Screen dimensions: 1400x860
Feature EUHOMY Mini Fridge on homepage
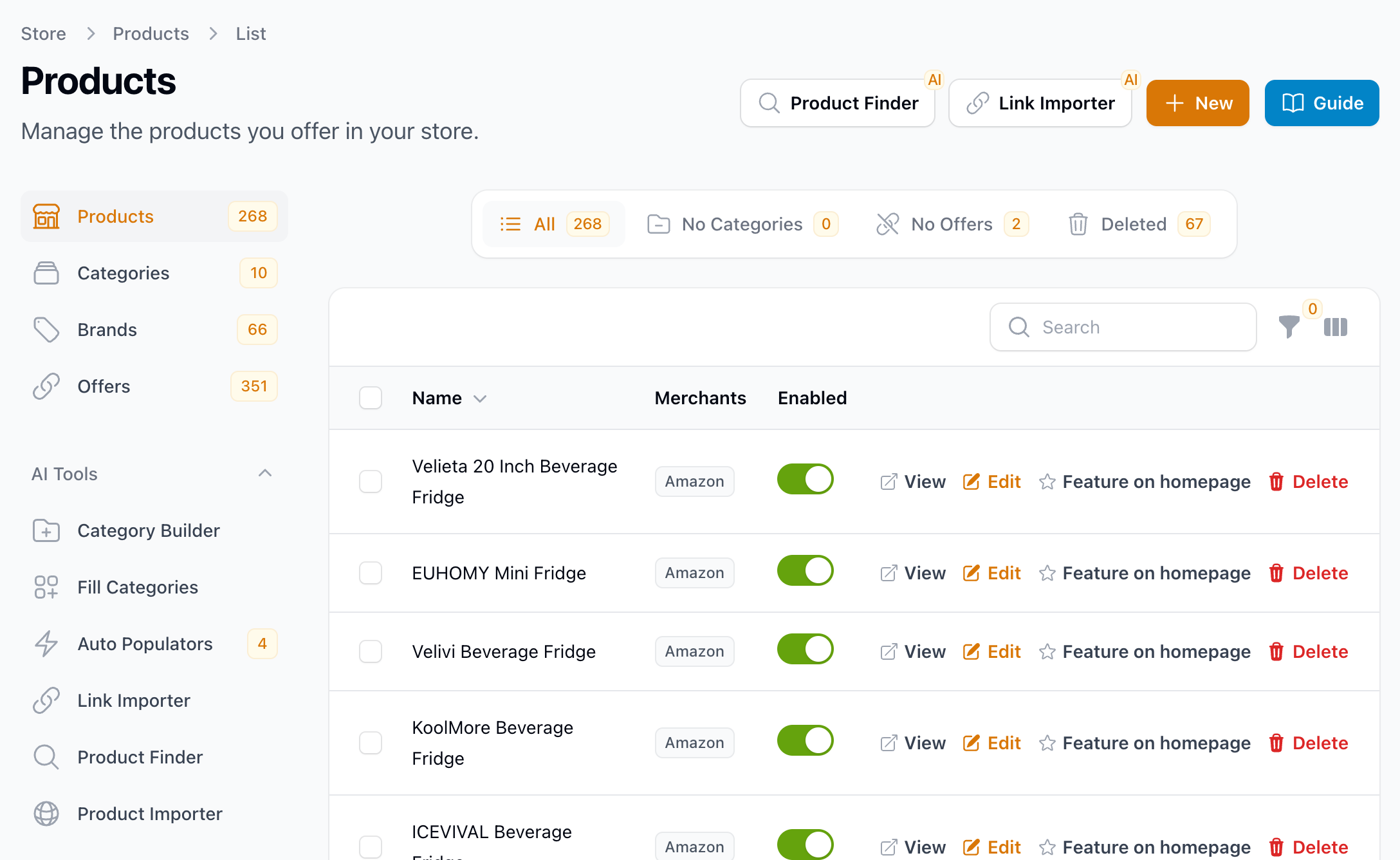pos(1145,573)
